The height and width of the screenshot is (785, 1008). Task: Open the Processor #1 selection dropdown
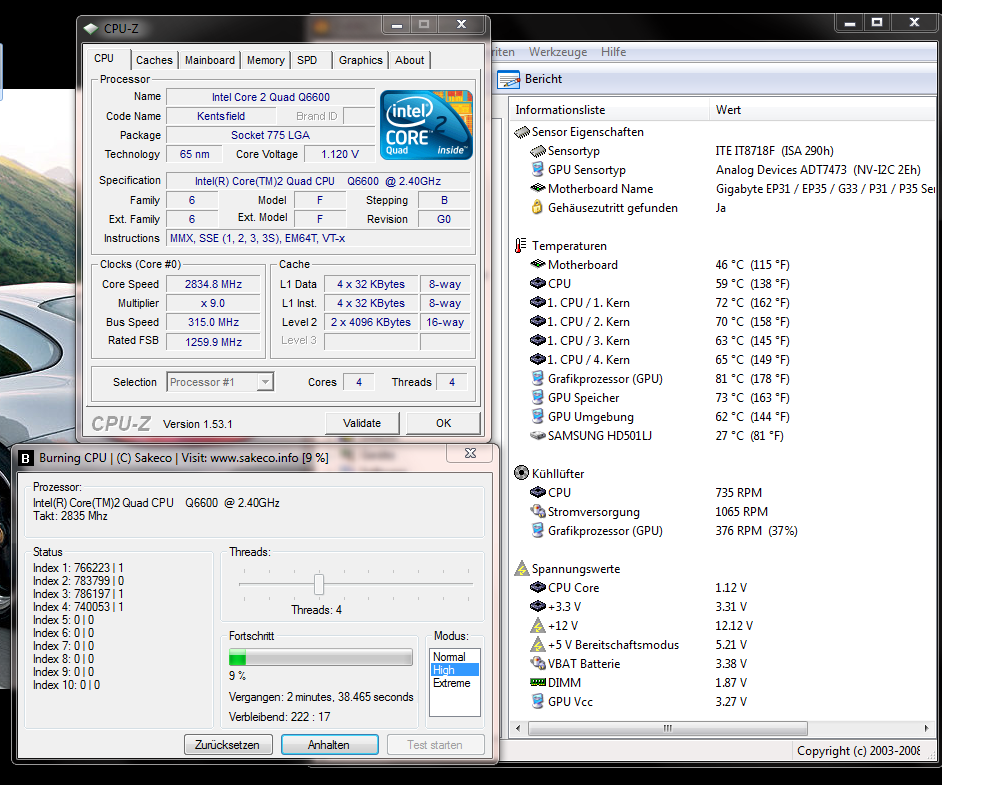(220, 382)
